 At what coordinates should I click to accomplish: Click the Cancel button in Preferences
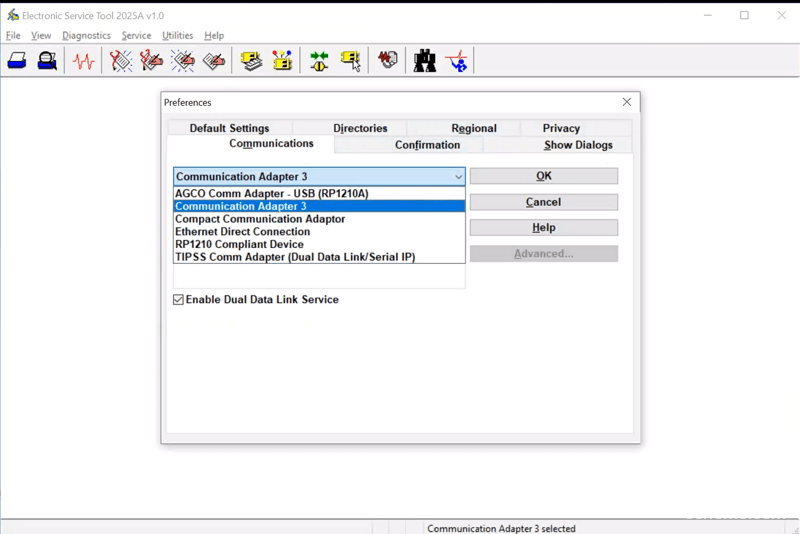[x=543, y=202]
